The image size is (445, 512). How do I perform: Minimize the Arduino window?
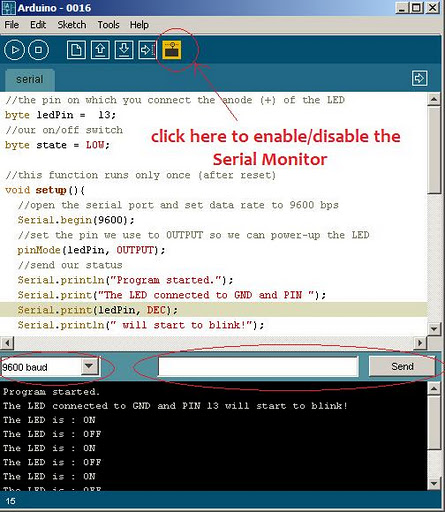(x=402, y=8)
